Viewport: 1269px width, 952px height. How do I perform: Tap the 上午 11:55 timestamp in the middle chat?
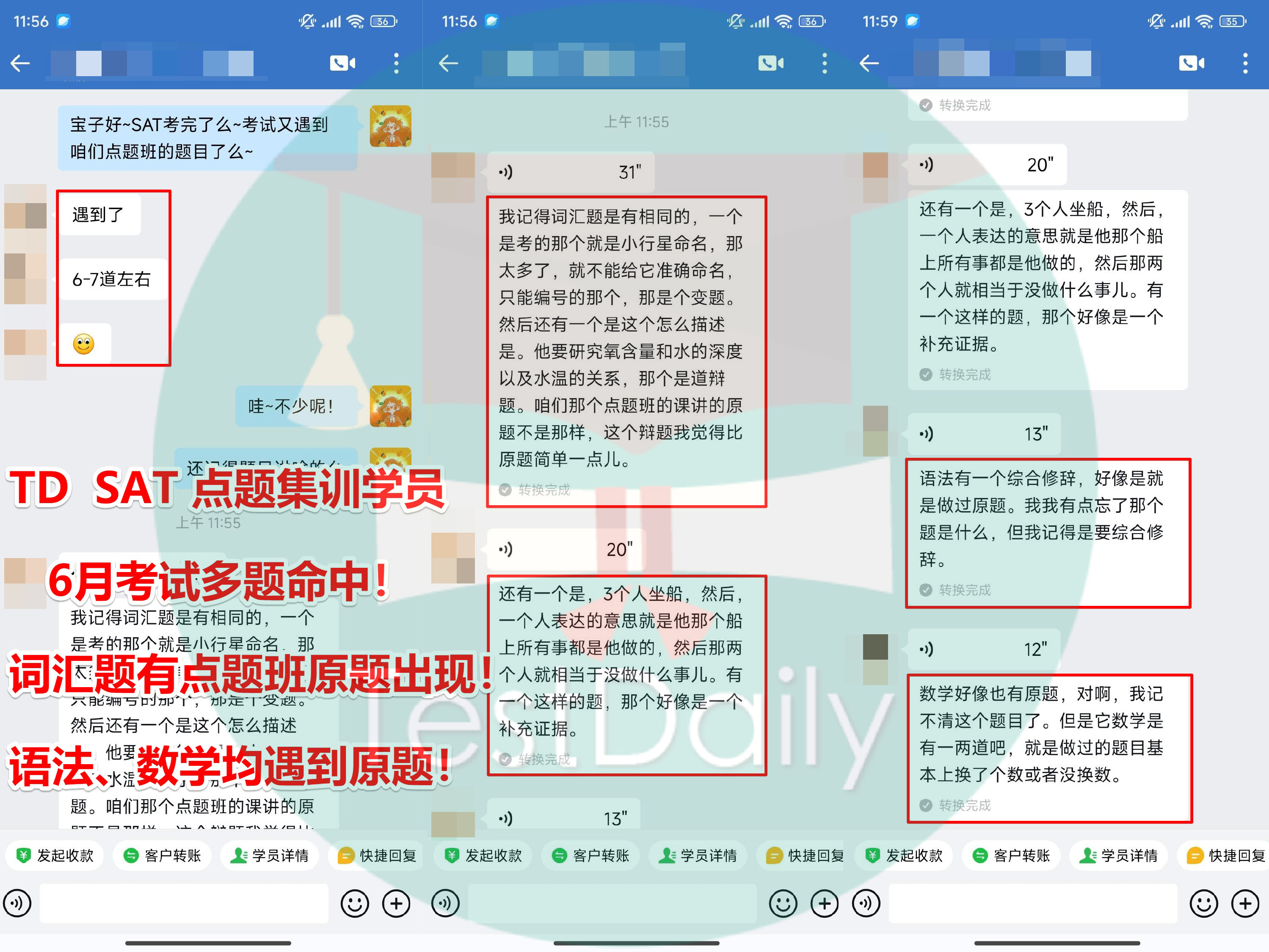pyautogui.click(x=637, y=121)
